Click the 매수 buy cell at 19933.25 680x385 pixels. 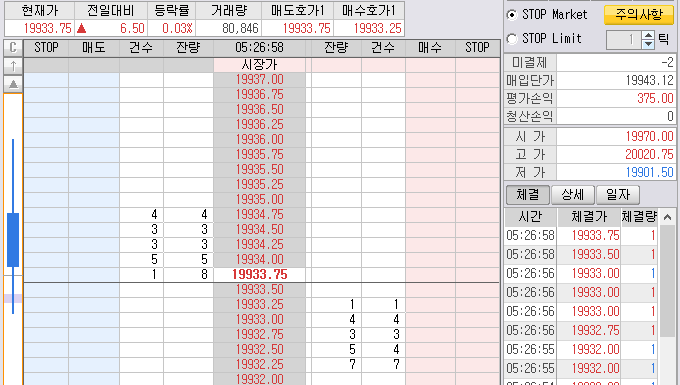[430, 304]
